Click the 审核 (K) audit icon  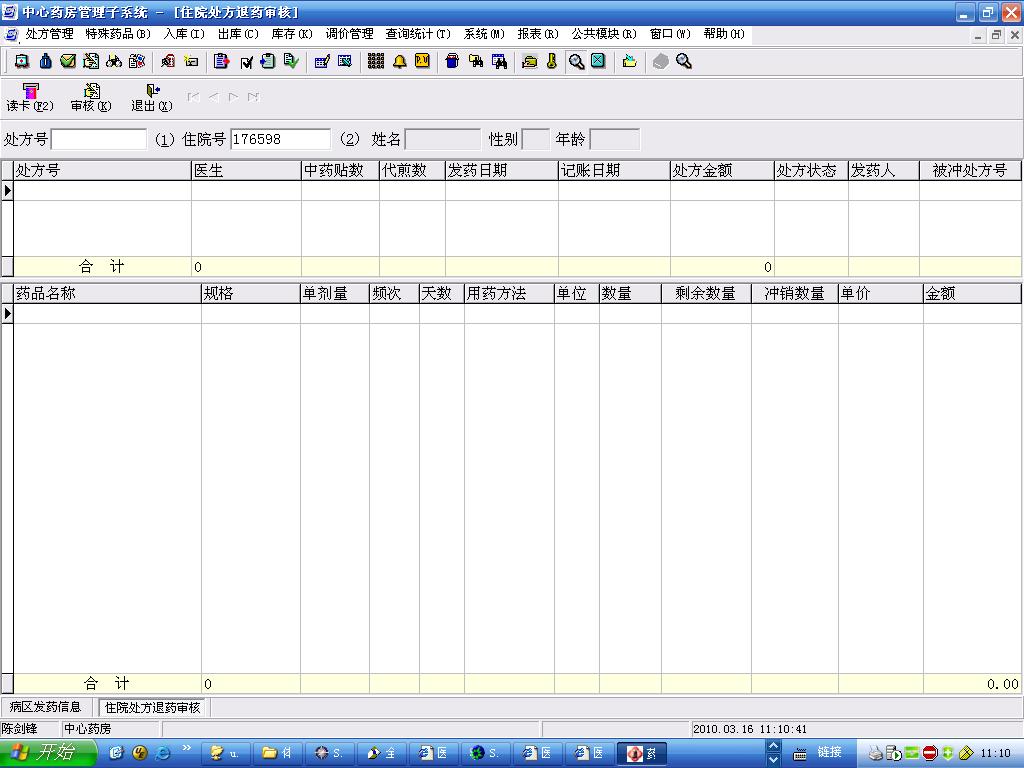[x=91, y=97]
